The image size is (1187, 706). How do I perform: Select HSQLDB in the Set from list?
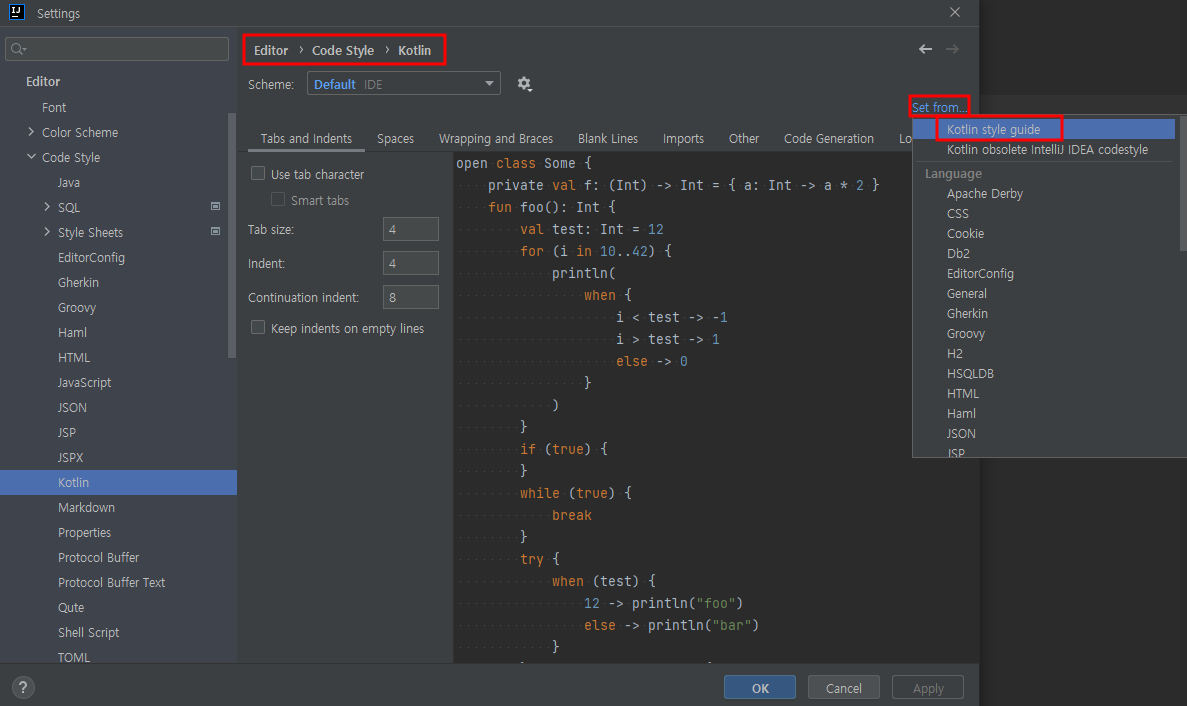coord(970,374)
